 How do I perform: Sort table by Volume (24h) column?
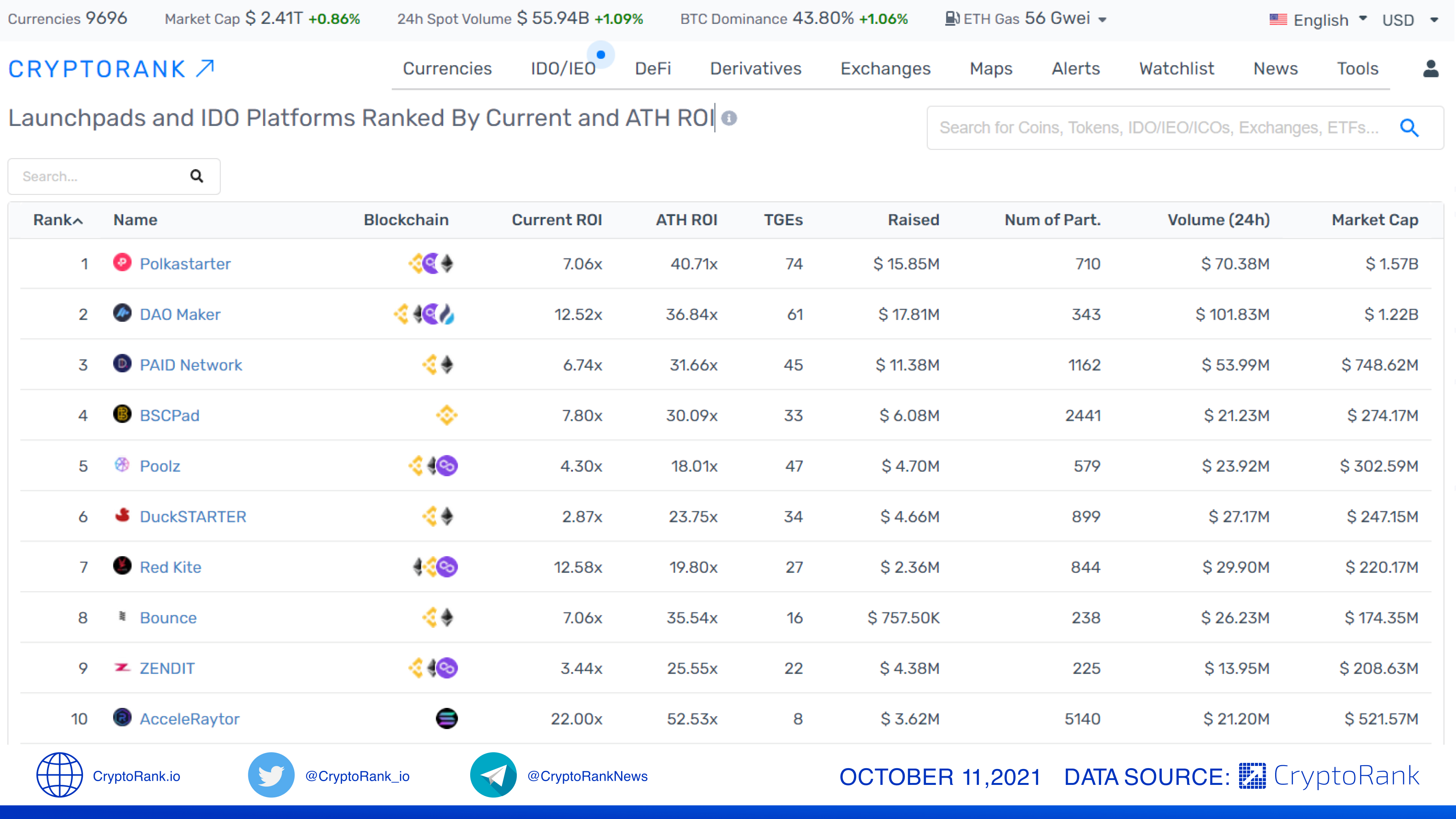coord(1219,220)
